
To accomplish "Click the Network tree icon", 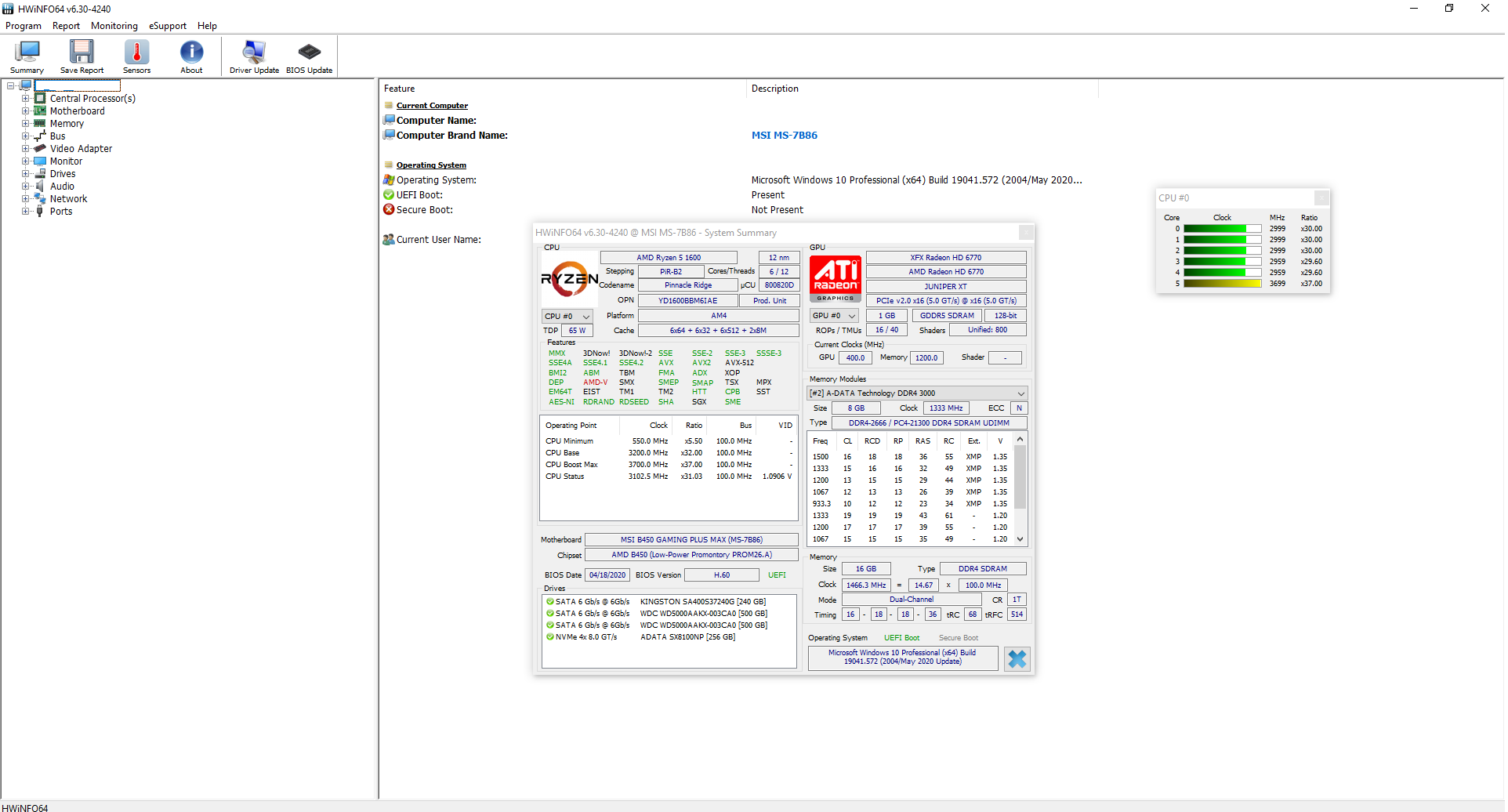I will click(x=40, y=199).
